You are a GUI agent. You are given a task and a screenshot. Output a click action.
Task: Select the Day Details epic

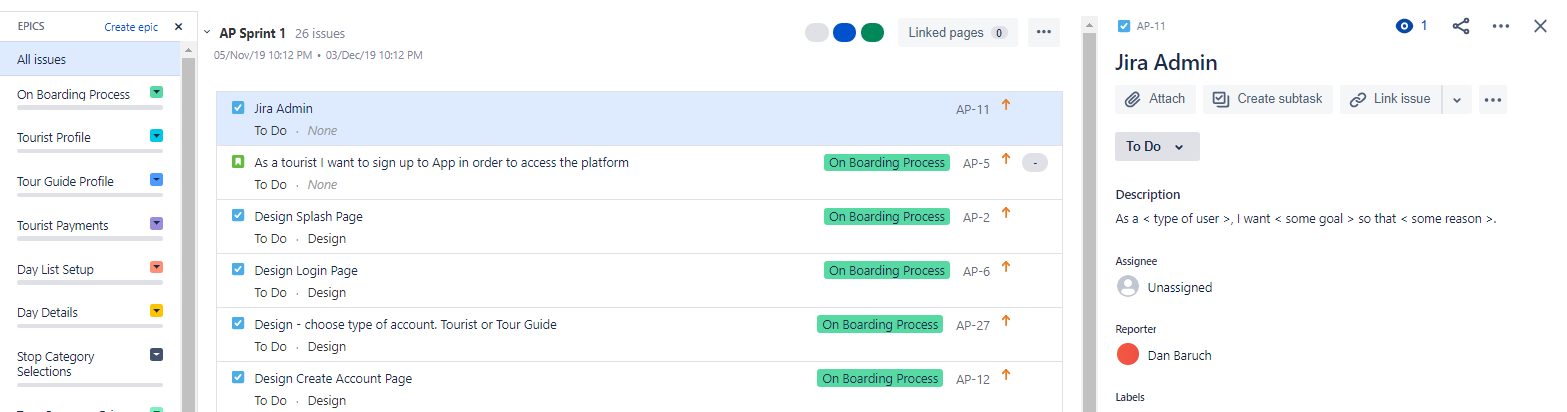click(47, 312)
